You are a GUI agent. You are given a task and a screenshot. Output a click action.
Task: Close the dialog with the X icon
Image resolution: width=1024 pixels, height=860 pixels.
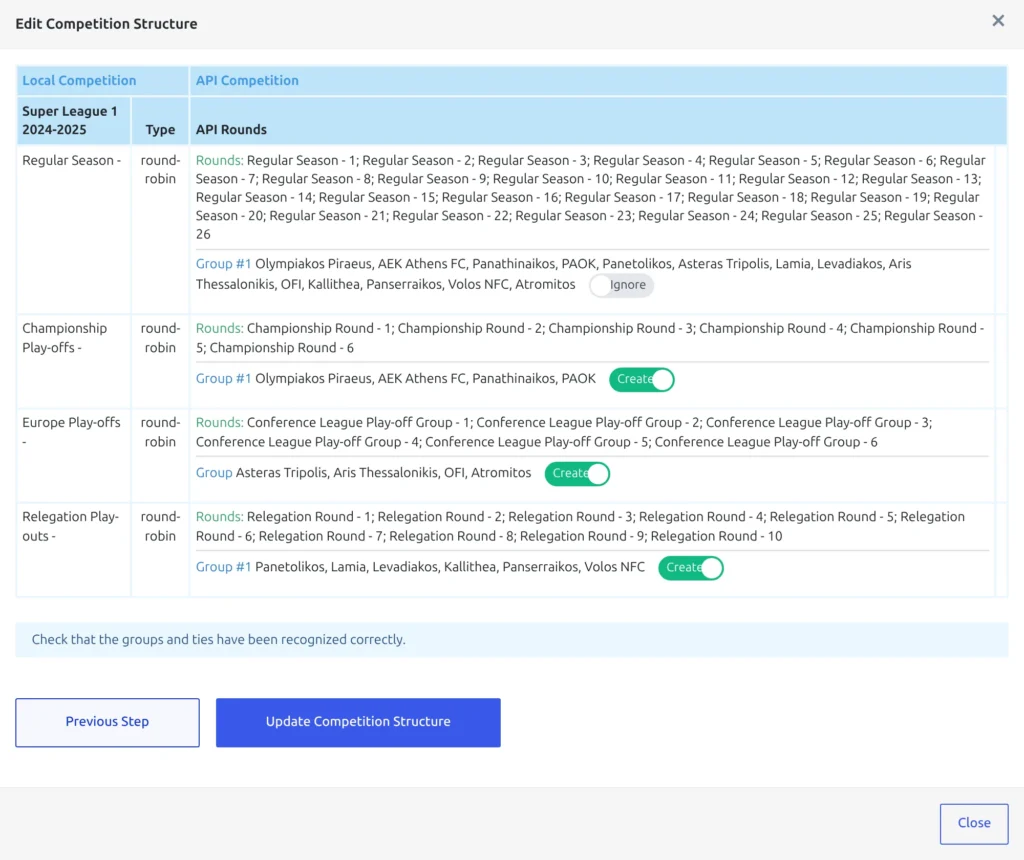998,21
